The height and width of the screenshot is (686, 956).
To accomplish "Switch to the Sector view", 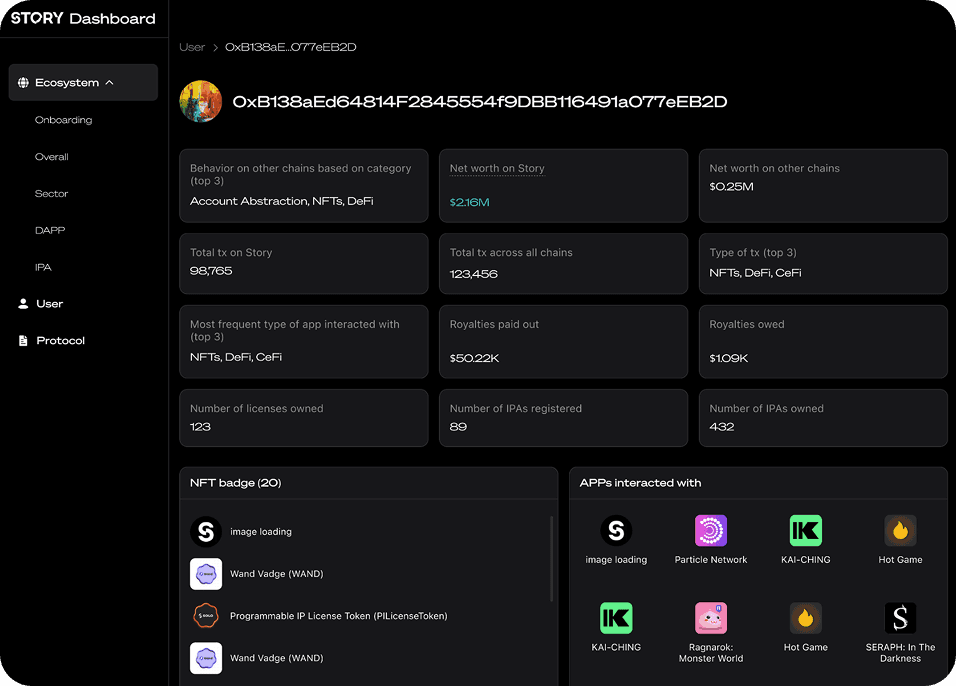I will click(x=51, y=193).
